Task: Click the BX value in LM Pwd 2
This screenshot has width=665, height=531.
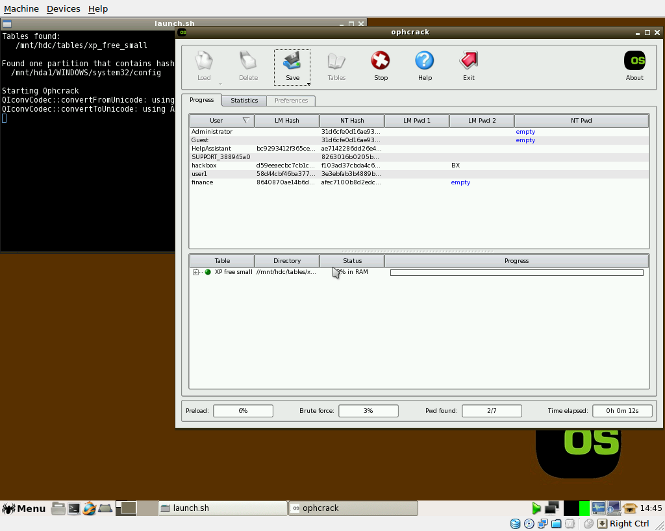Action: (455, 165)
